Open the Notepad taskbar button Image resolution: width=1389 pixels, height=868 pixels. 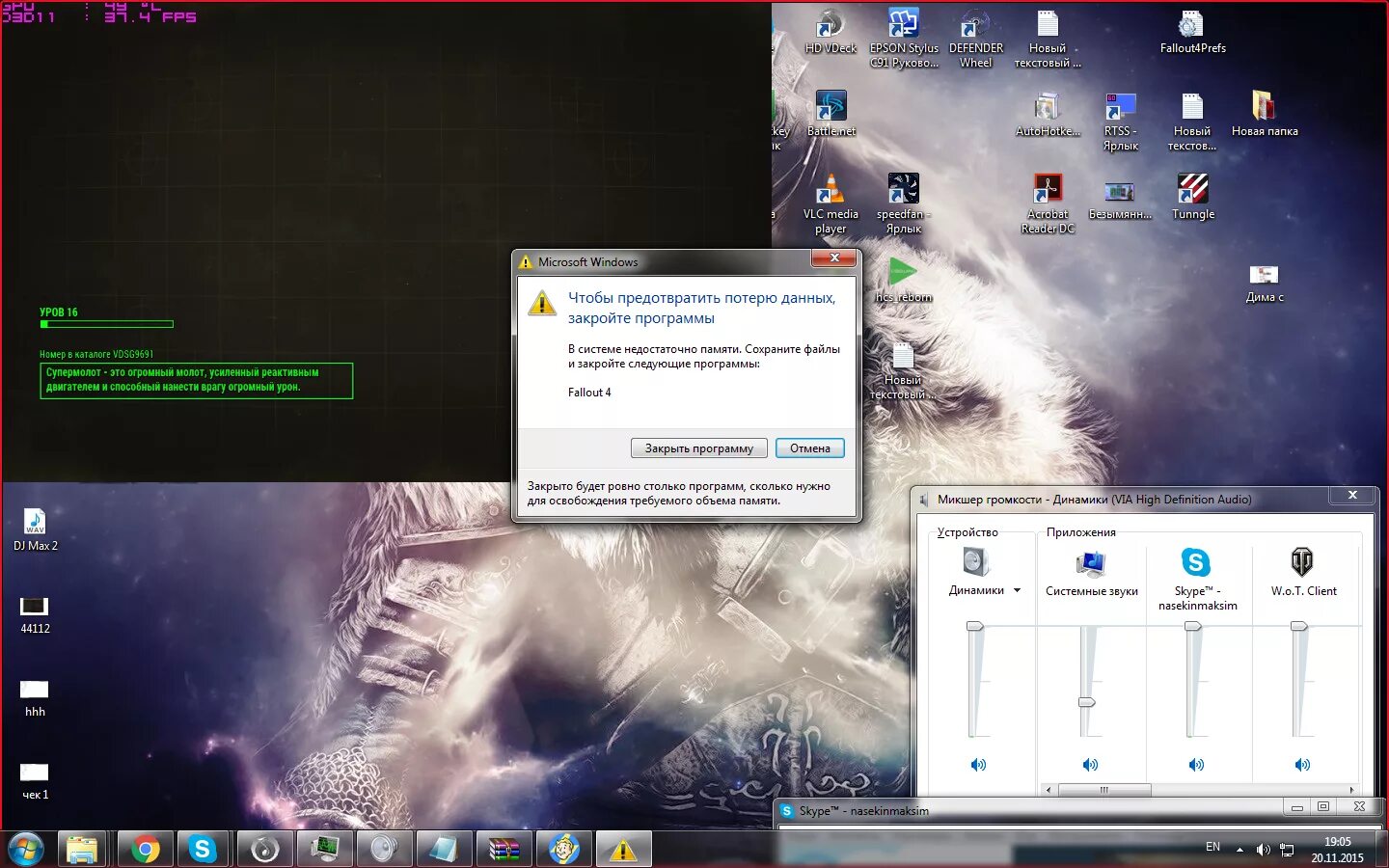[x=444, y=850]
